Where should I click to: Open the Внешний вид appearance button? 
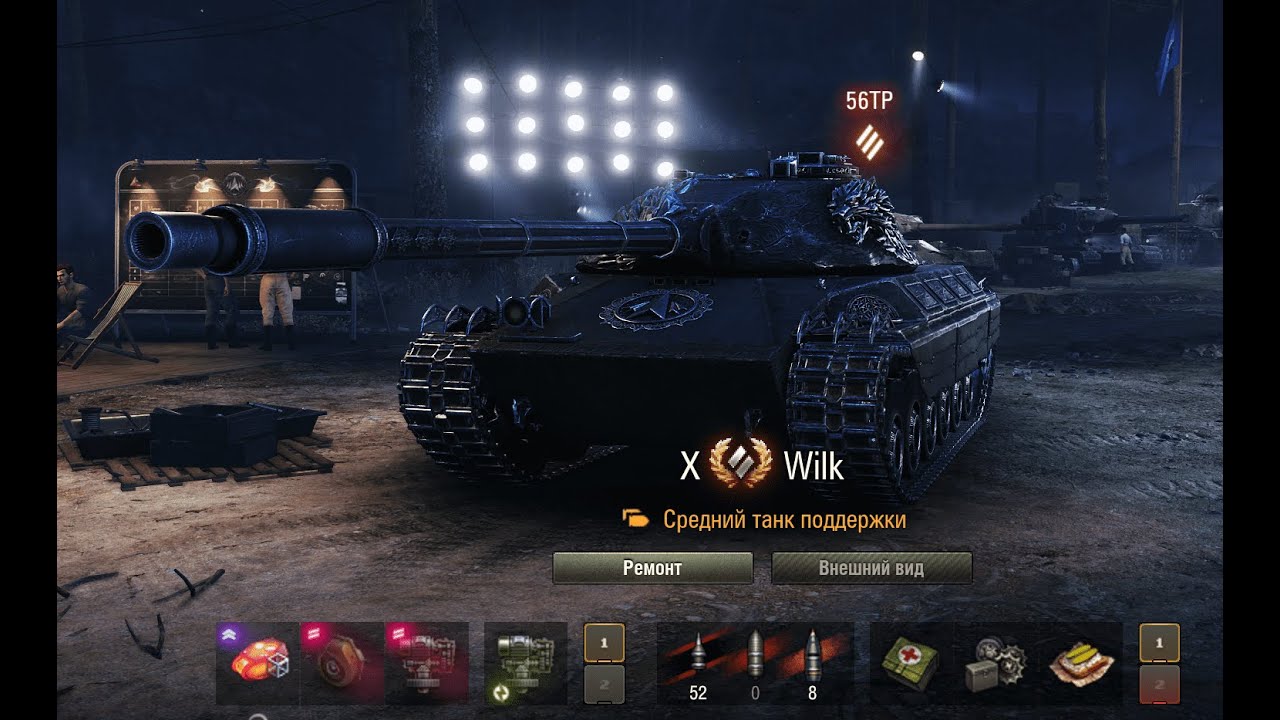871,568
